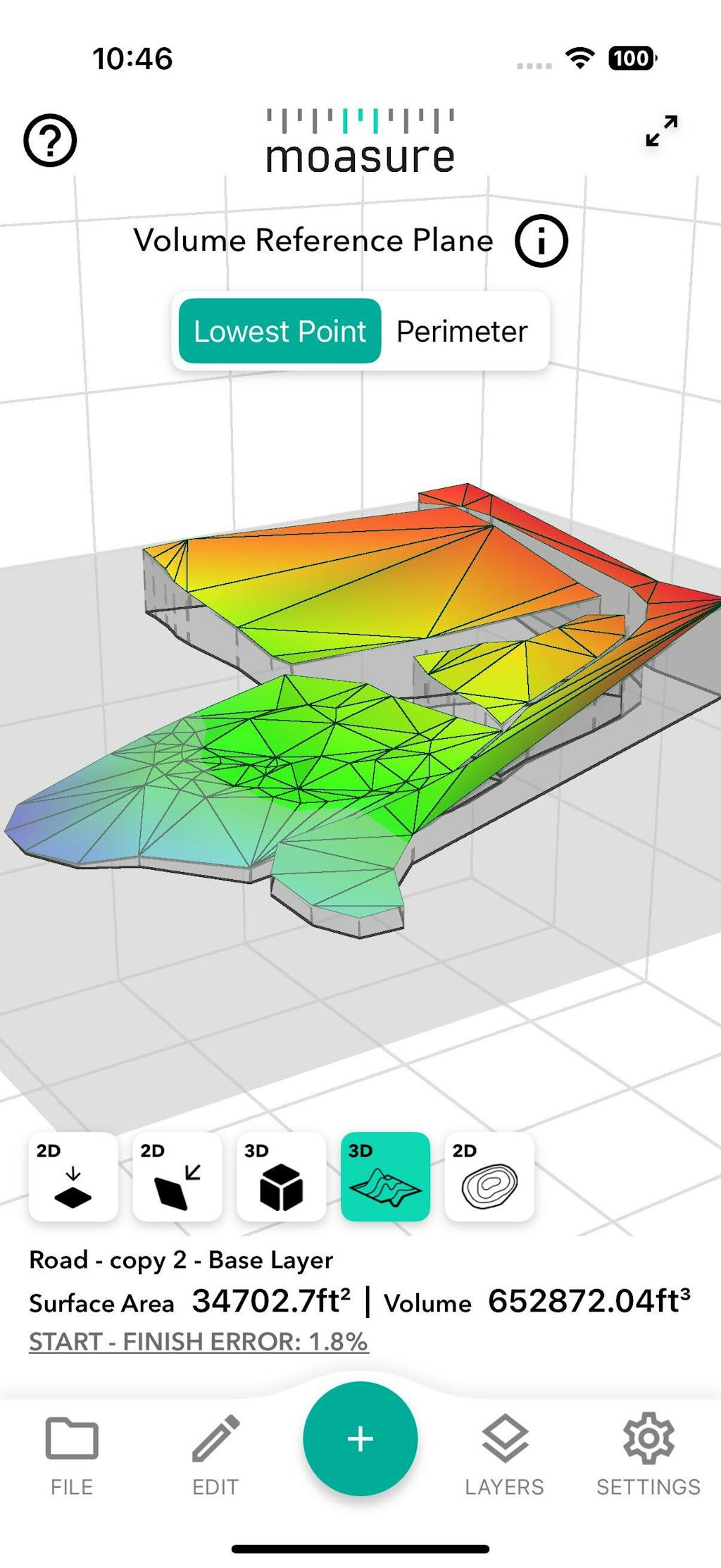Open the LAYERS tab
Screen dimensions: 721x1568
504,1455
